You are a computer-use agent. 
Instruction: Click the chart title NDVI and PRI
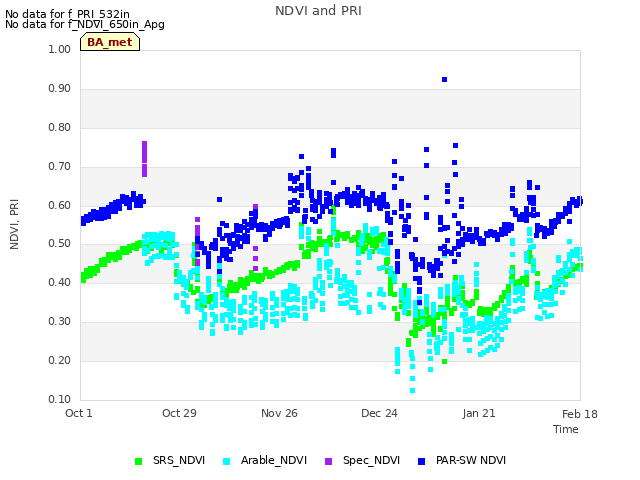tap(318, 11)
